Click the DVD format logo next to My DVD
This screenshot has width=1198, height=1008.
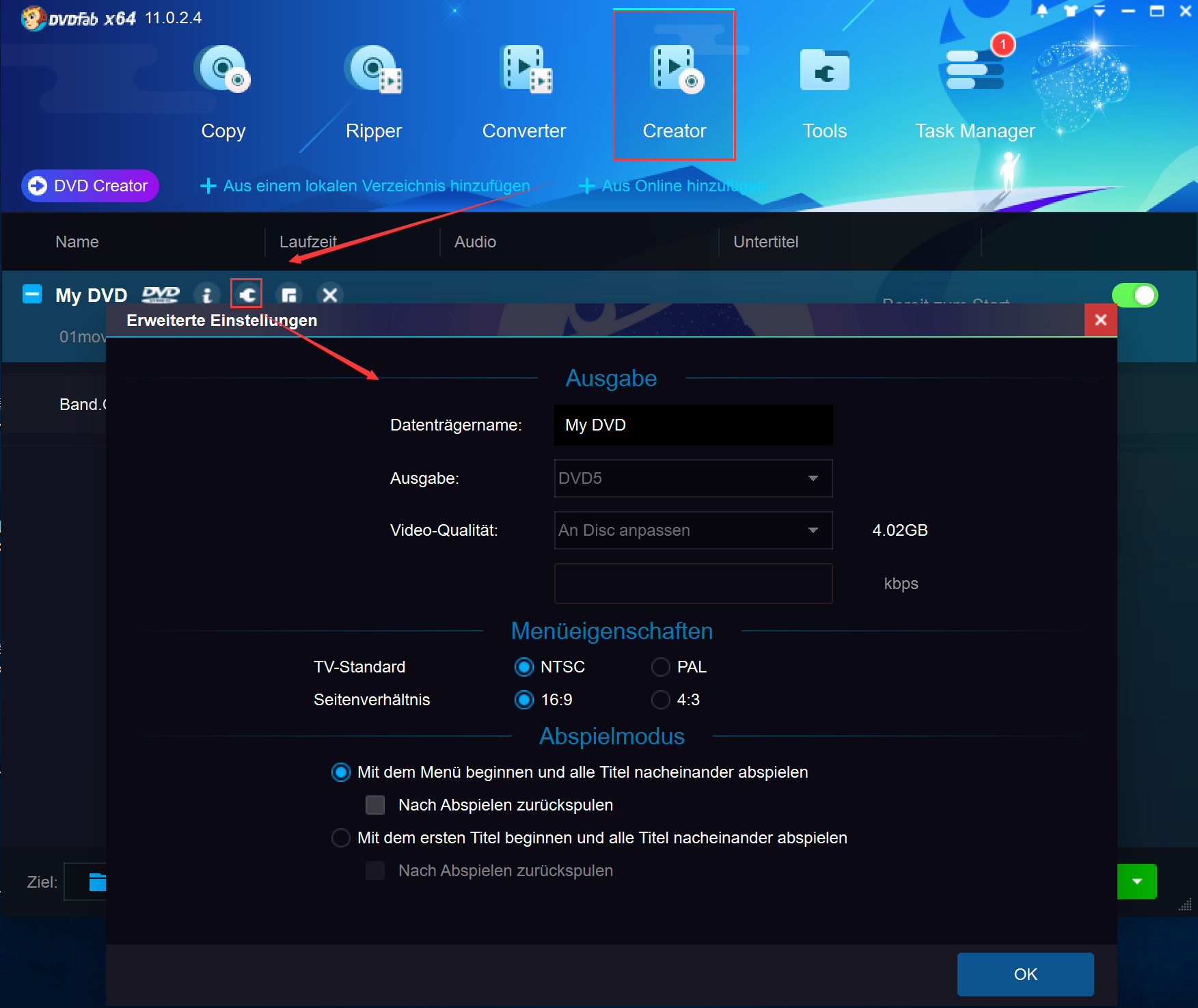pos(160,295)
